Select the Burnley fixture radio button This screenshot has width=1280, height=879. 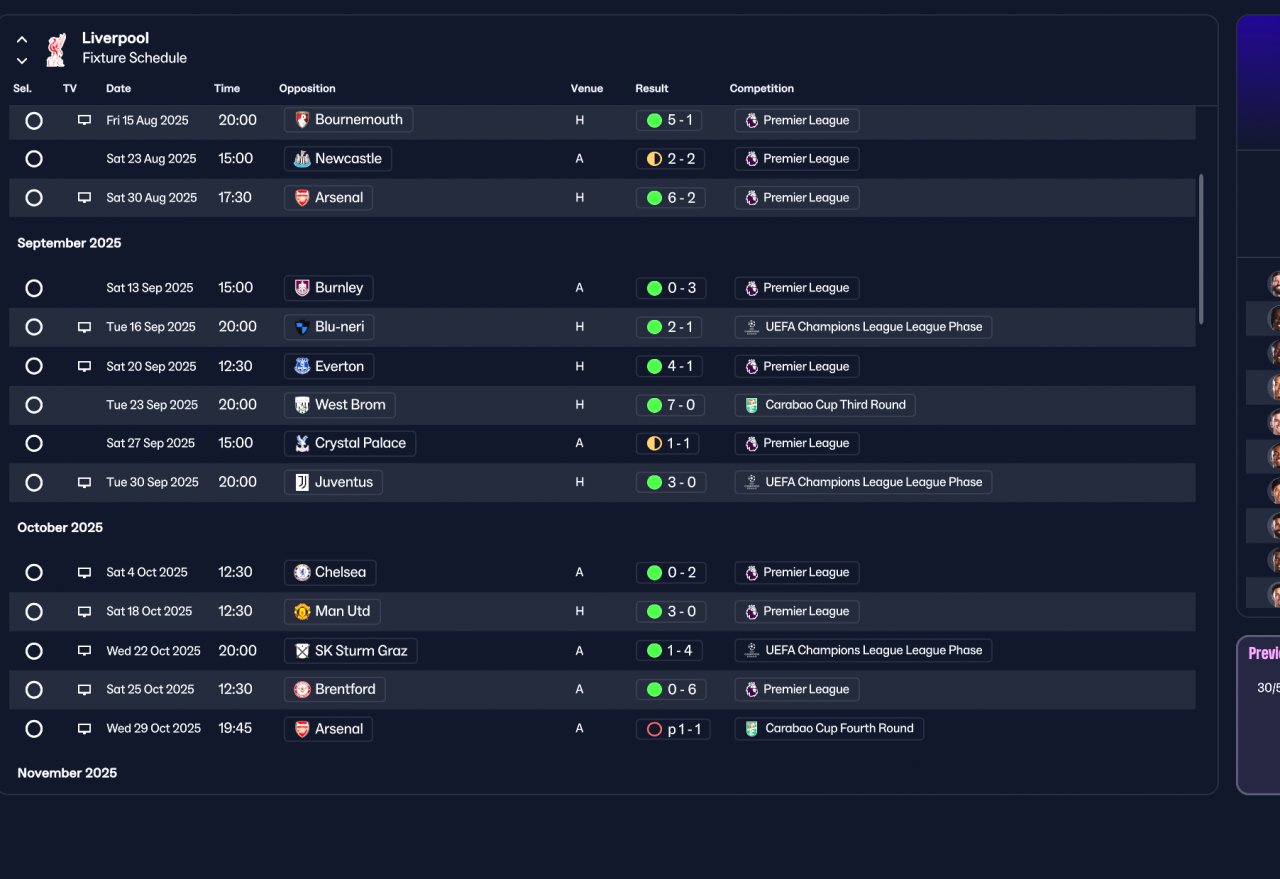34,288
